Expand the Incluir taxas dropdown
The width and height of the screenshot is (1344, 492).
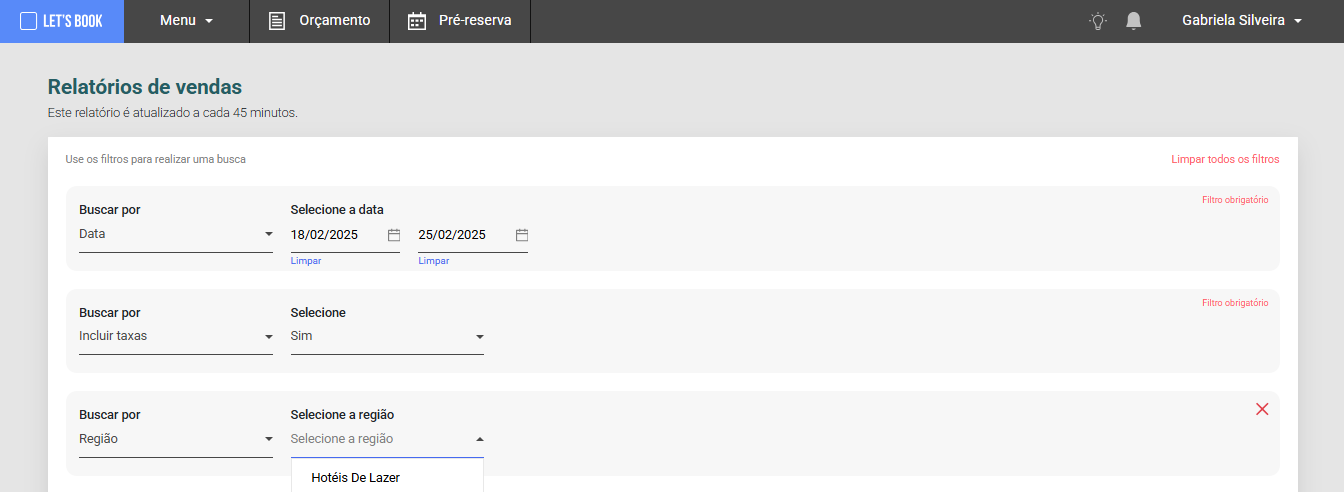click(176, 337)
